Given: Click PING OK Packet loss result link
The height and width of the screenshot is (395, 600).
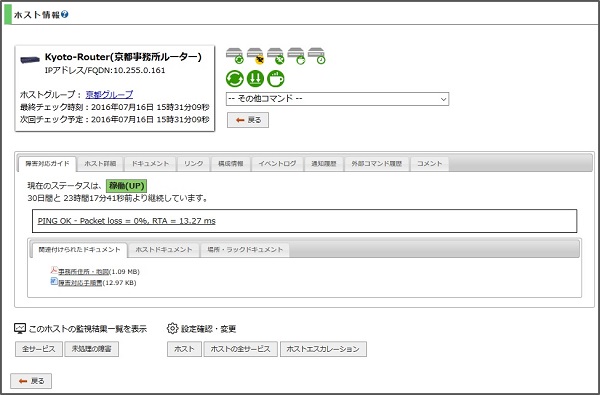Looking at the screenshot, I should click(x=126, y=221).
